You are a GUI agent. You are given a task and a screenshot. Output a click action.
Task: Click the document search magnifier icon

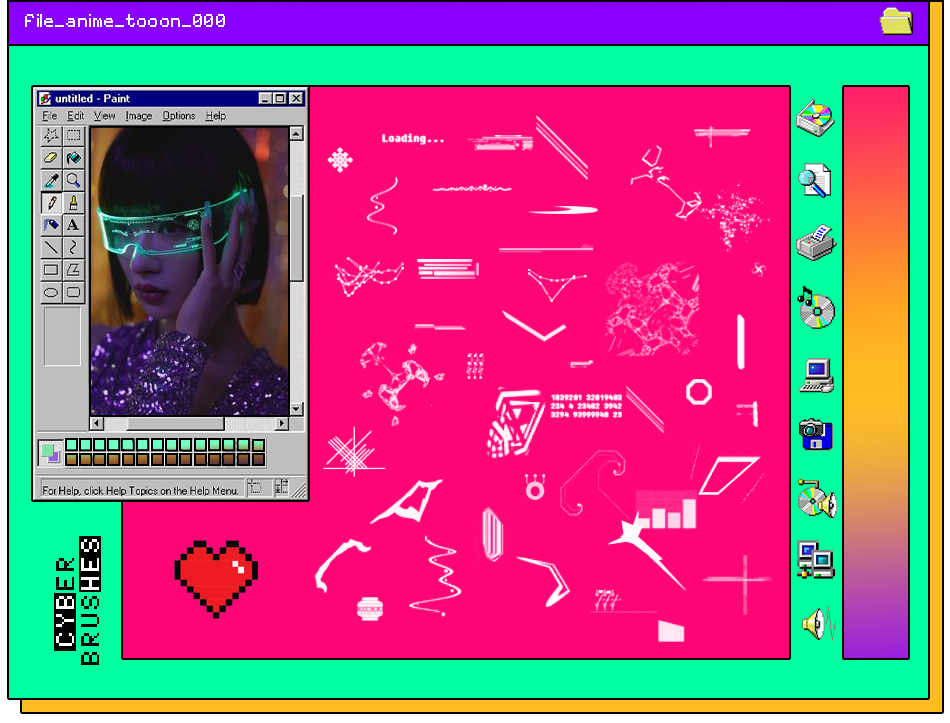pos(815,181)
